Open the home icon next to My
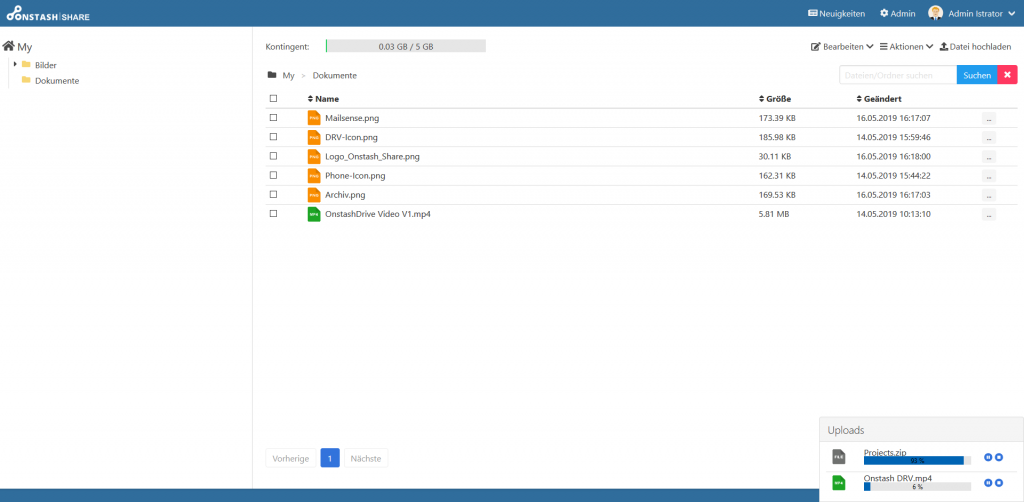 tap(8, 46)
